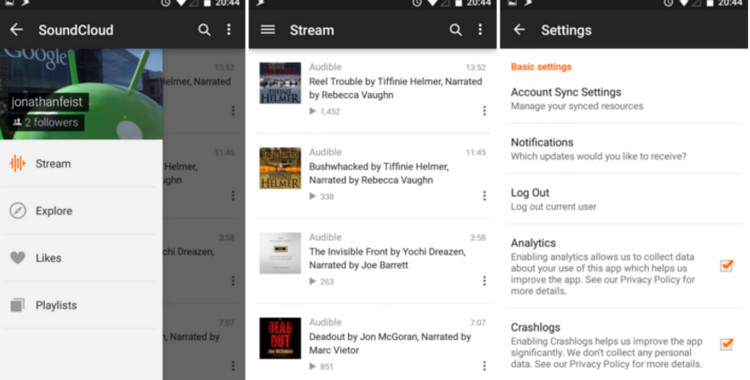Toggle the Crashlogs checkbox

click(727, 344)
